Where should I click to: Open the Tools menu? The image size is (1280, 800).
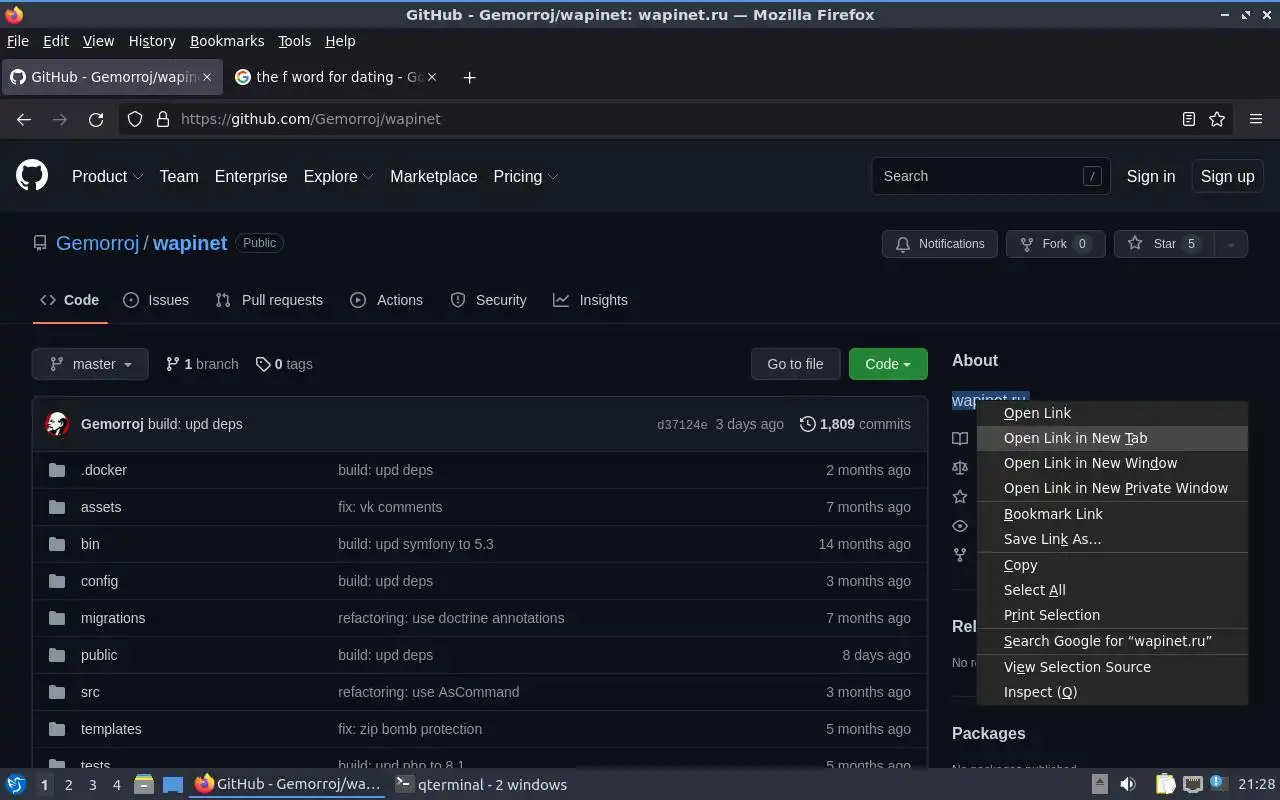click(x=294, y=41)
